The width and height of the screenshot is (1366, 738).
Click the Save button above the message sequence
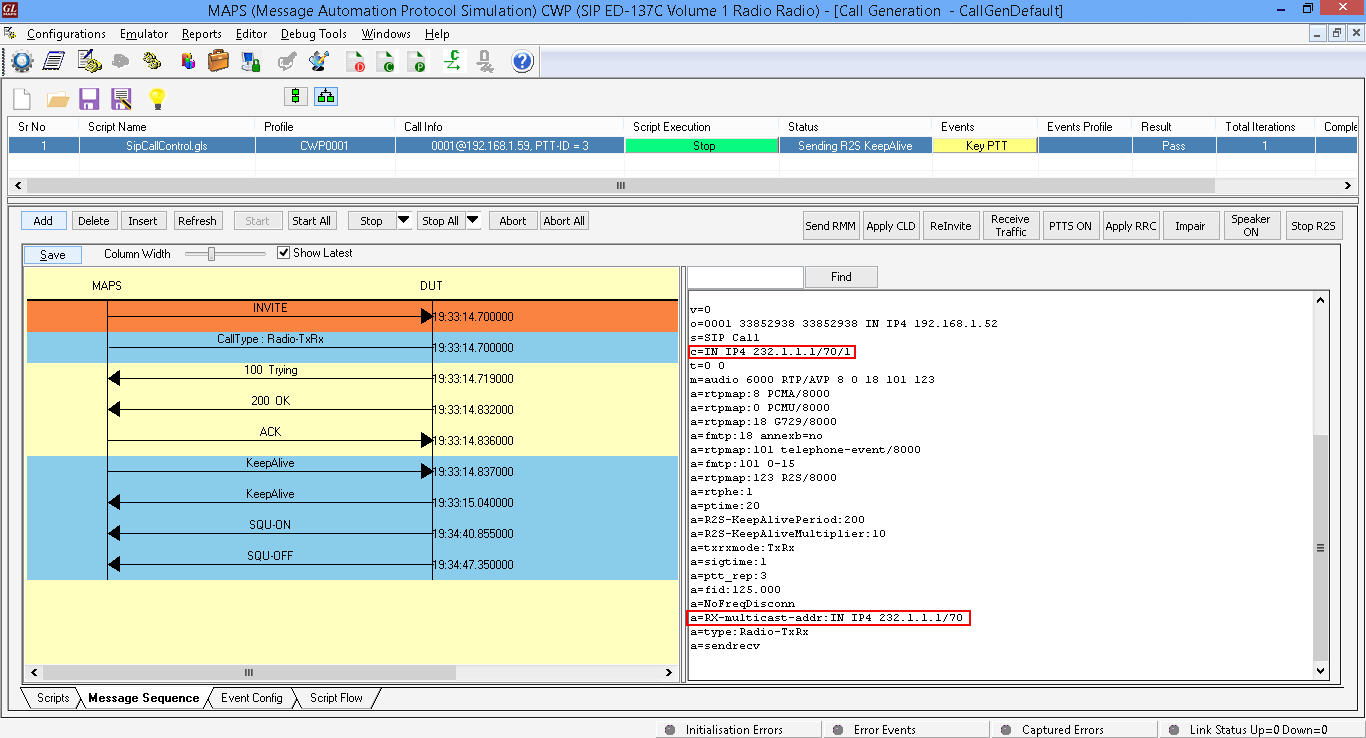(53, 255)
